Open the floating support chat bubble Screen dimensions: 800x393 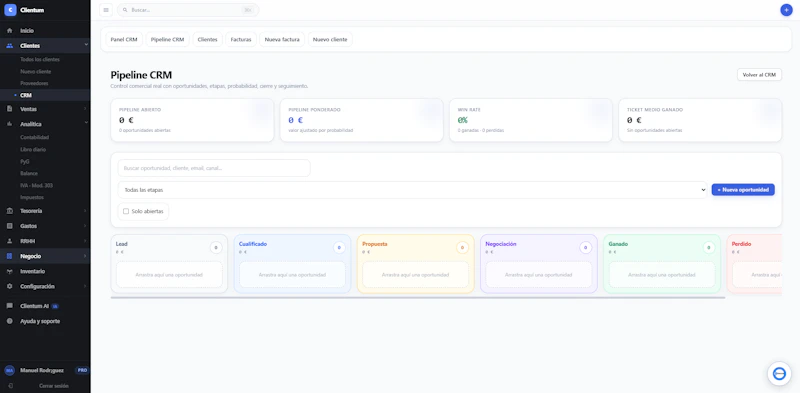tap(779, 374)
